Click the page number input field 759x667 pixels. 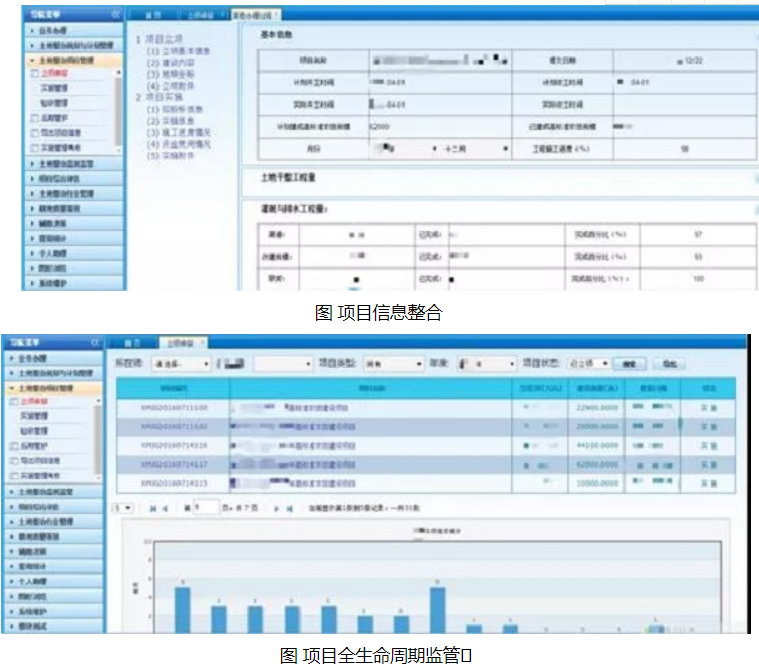point(206,508)
